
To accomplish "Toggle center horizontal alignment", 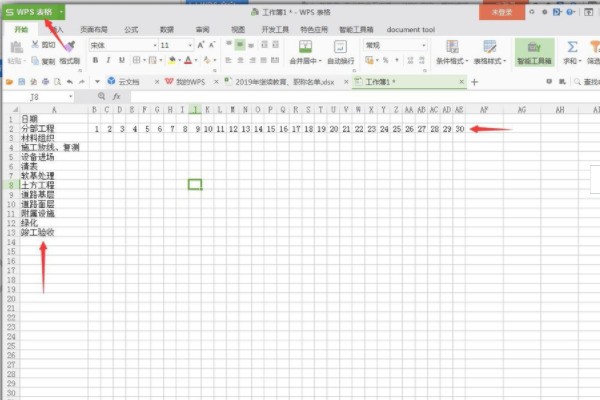I will 240,60.
